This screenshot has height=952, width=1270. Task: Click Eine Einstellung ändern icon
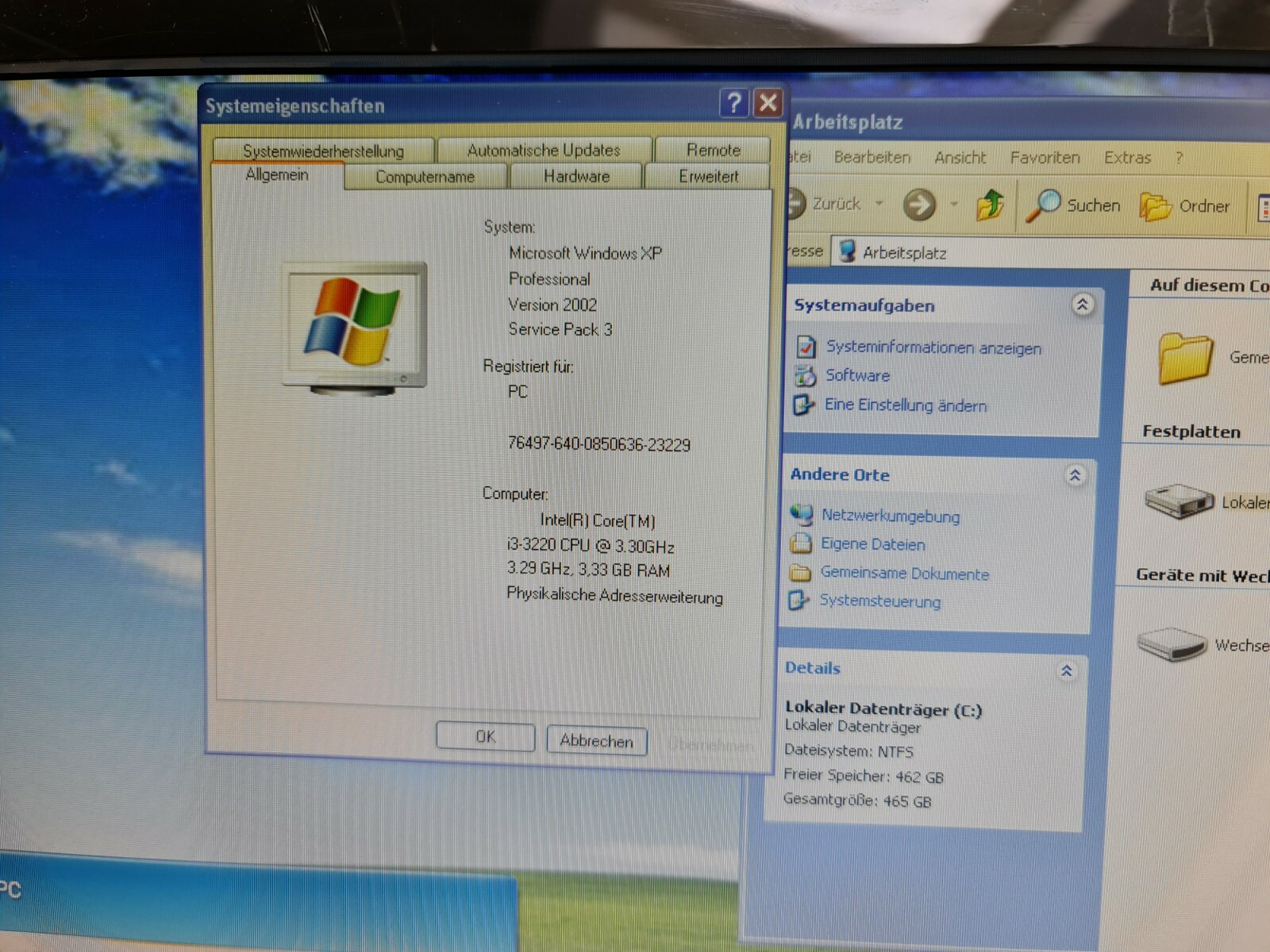click(803, 405)
